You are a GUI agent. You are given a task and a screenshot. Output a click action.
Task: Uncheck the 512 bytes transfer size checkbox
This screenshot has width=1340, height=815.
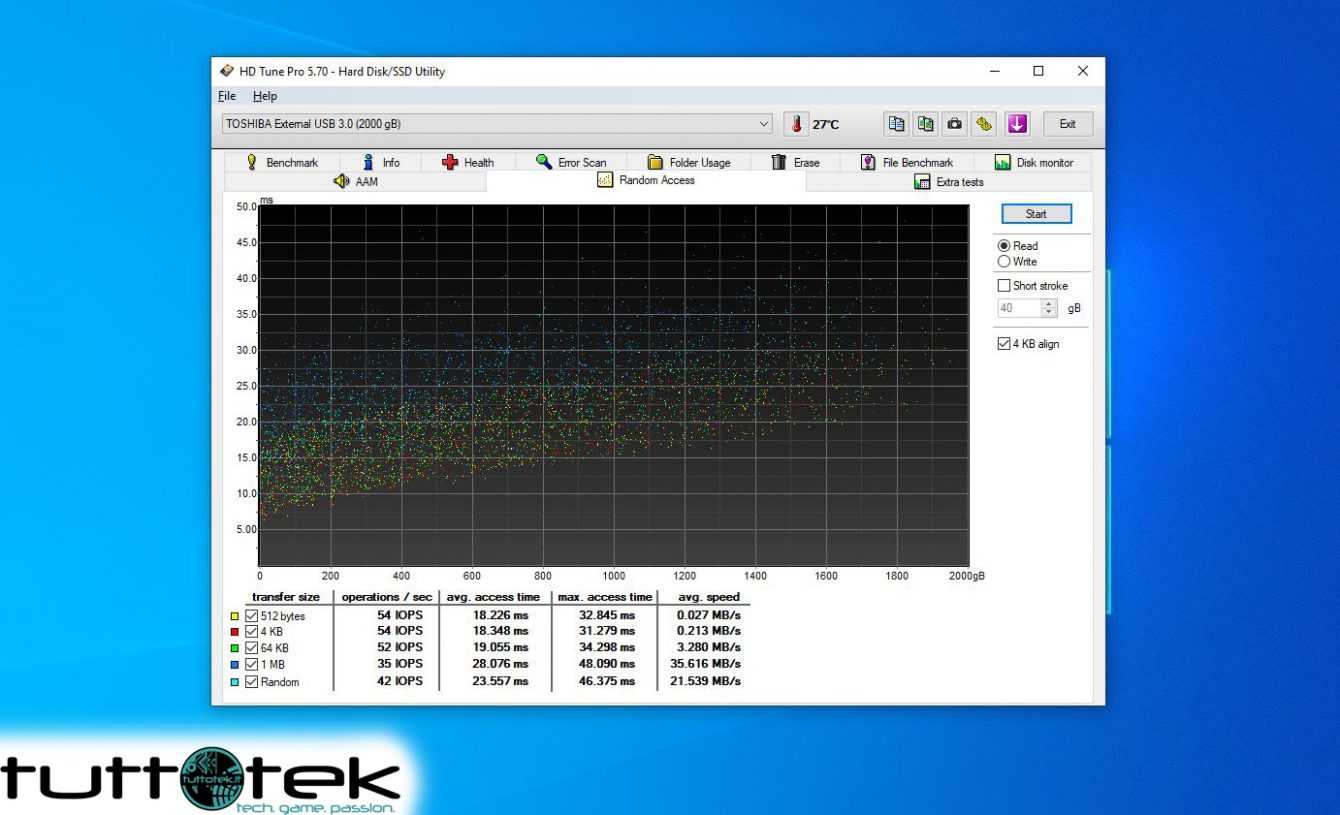[252, 616]
